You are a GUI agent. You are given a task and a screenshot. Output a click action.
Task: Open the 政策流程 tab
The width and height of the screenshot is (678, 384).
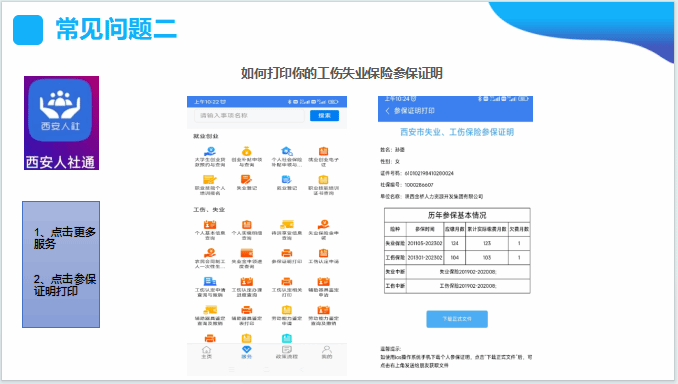[x=287, y=352]
